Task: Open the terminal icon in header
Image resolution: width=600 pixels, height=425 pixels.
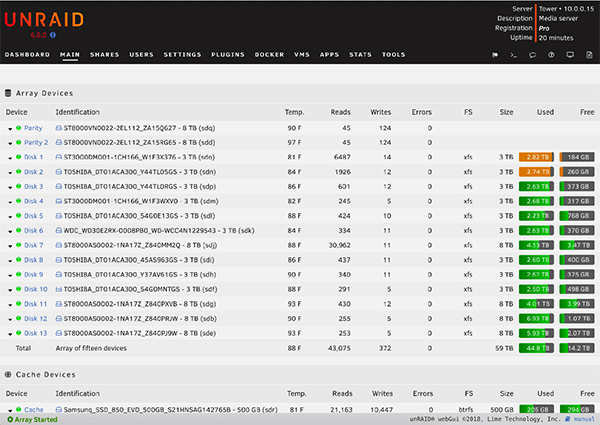Action: pyautogui.click(x=514, y=55)
